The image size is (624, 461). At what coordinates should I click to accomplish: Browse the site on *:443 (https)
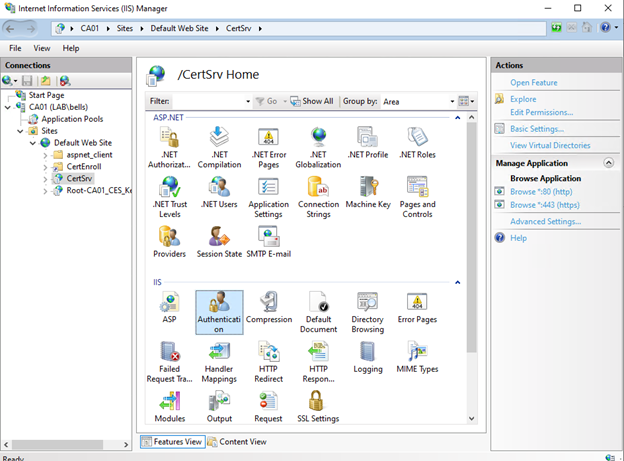click(x=544, y=204)
